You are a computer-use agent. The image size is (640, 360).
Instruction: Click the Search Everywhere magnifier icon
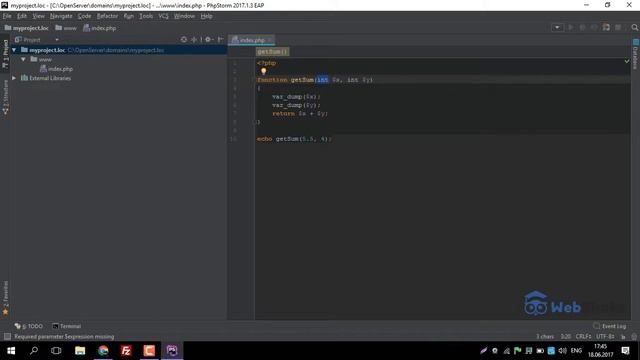tap(634, 27)
